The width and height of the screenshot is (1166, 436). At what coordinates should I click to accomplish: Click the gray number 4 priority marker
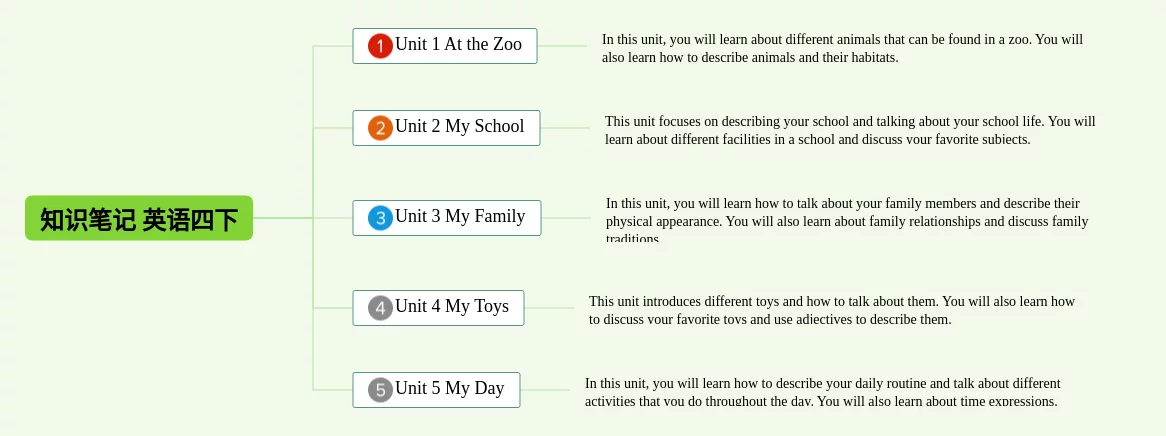380,308
